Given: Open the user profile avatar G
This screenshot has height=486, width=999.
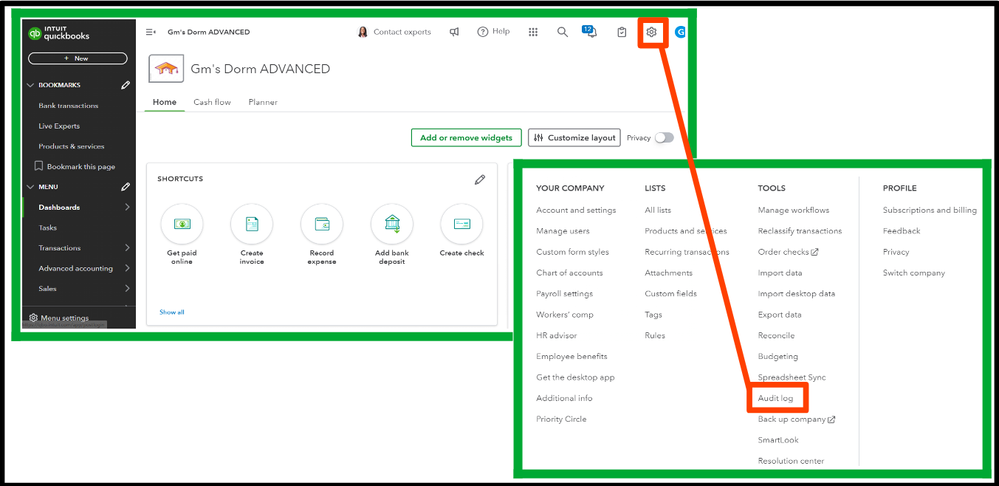Looking at the screenshot, I should (680, 32).
